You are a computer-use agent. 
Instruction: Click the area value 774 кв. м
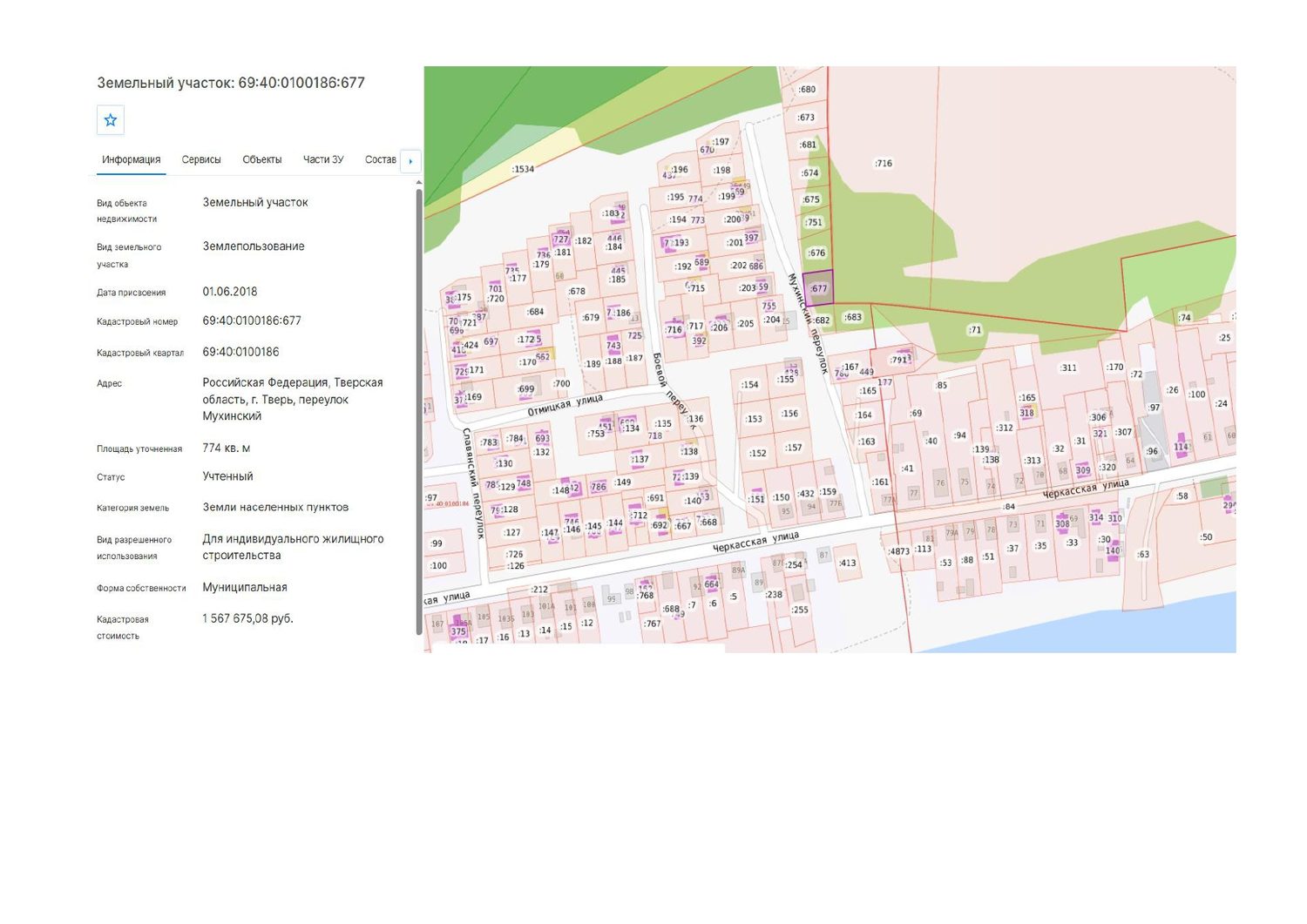(227, 449)
